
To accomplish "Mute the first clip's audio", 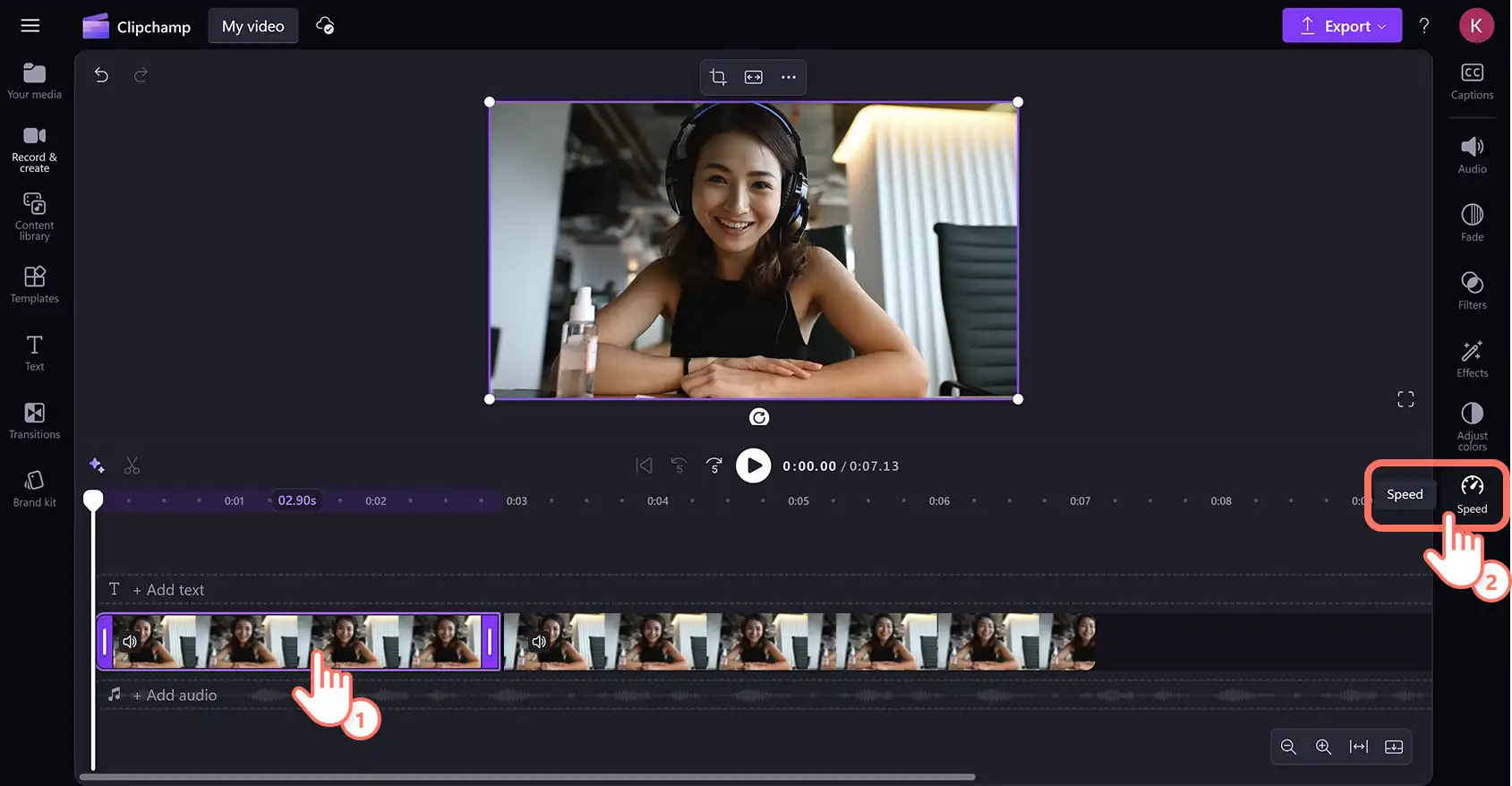I will point(130,641).
